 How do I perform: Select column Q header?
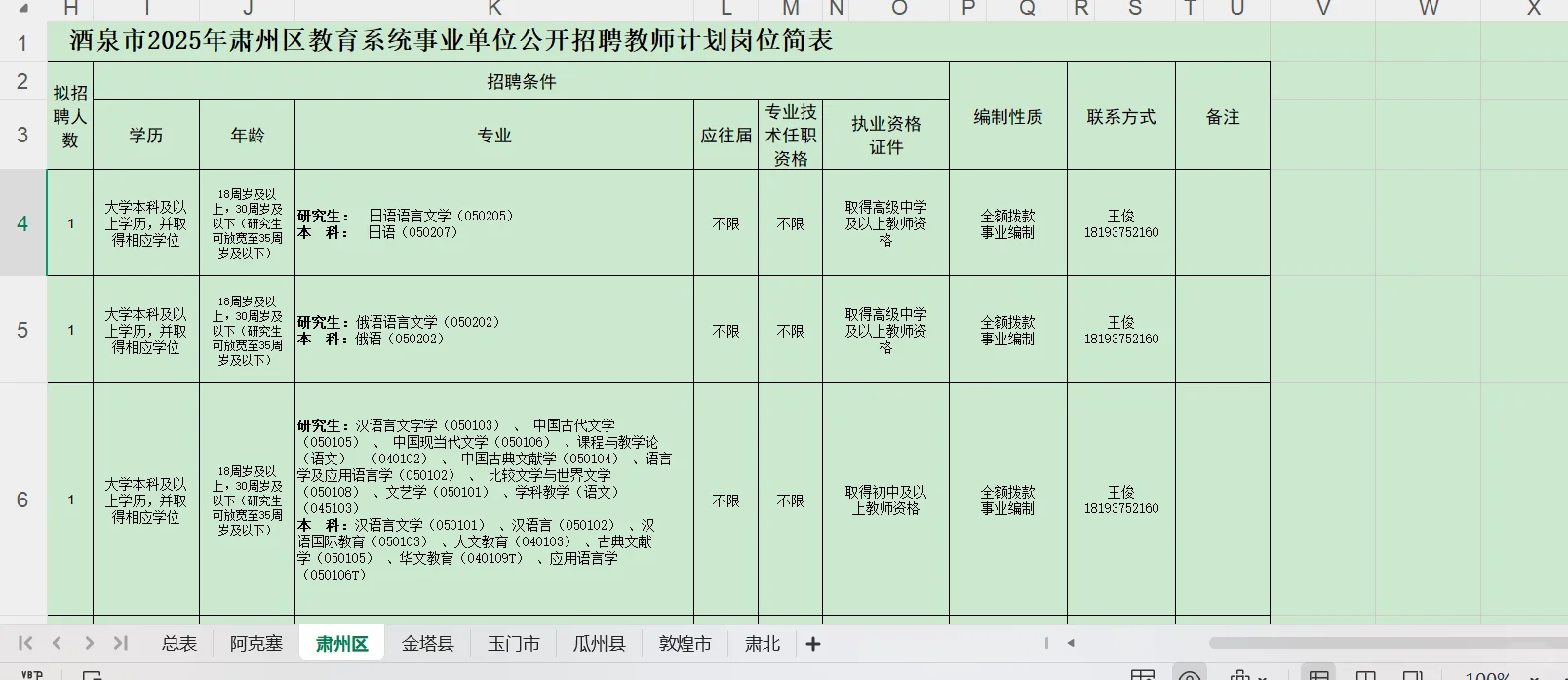click(x=1027, y=9)
